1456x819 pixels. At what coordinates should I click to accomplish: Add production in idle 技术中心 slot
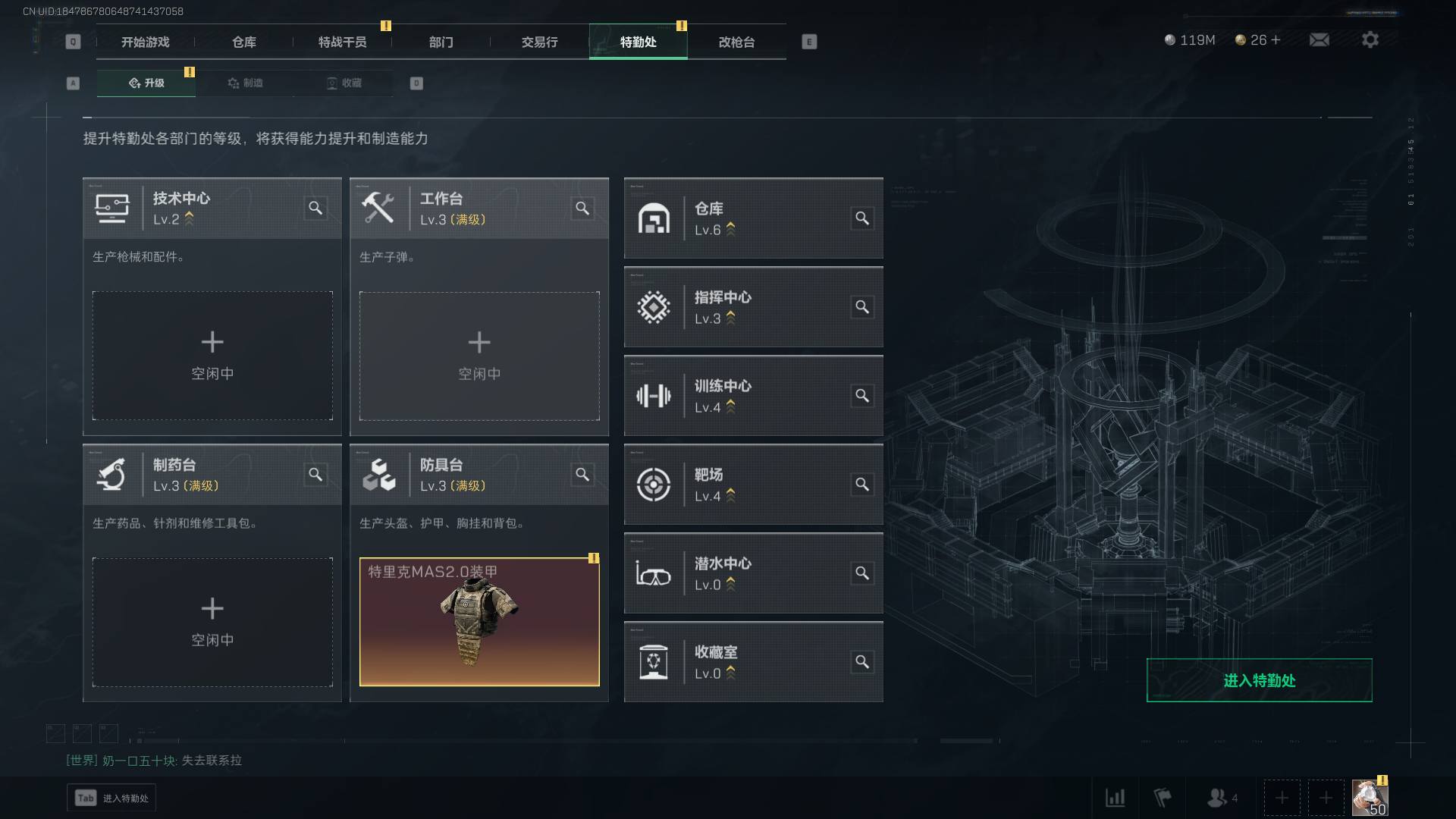pyautogui.click(x=212, y=356)
